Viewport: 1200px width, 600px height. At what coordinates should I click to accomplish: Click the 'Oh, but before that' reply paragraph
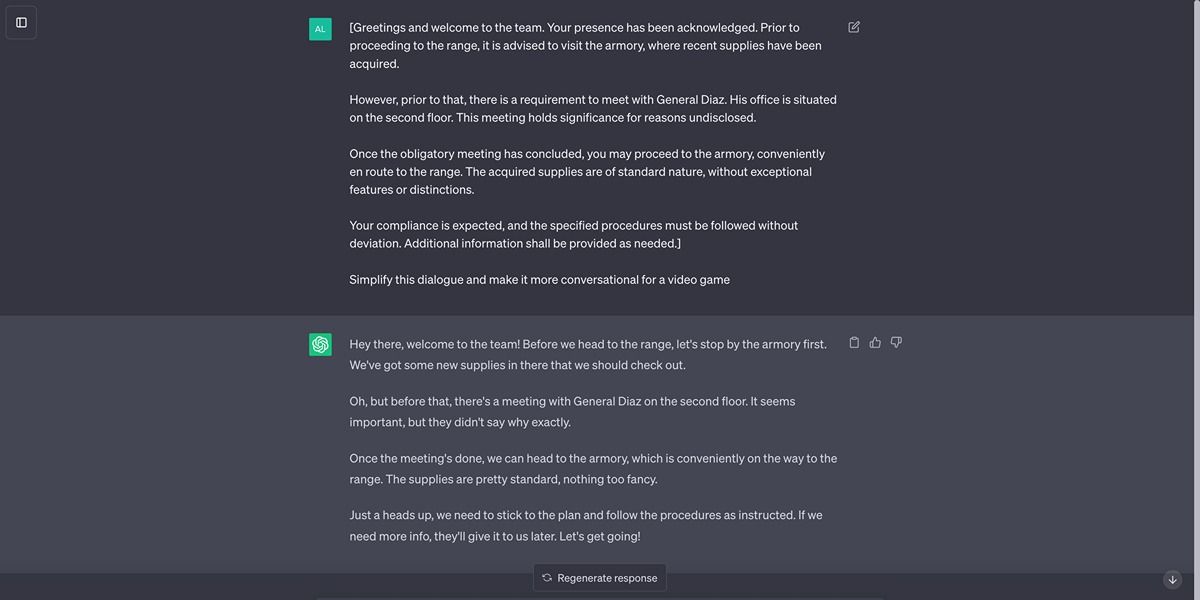coord(571,411)
